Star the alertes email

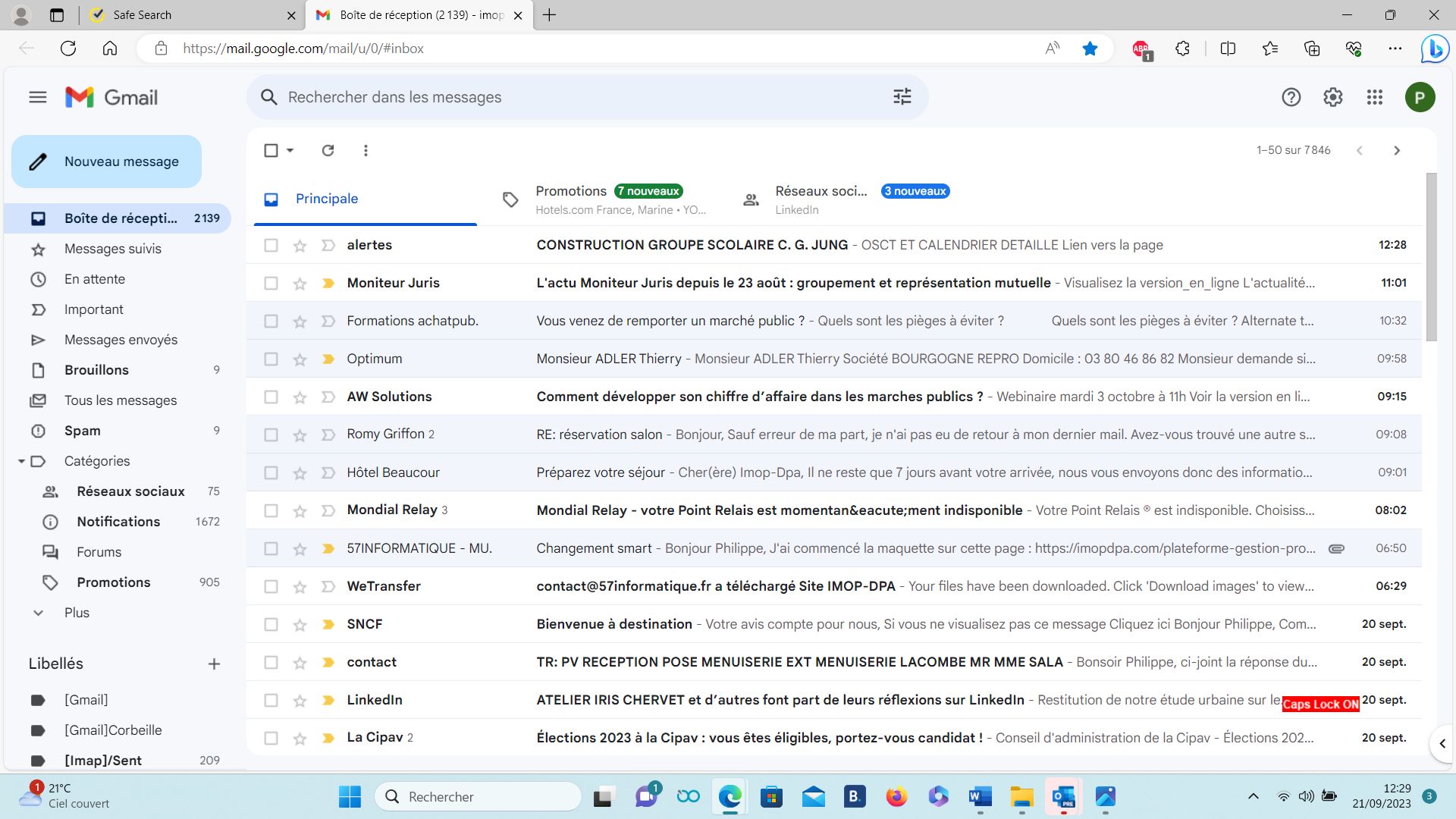click(300, 245)
